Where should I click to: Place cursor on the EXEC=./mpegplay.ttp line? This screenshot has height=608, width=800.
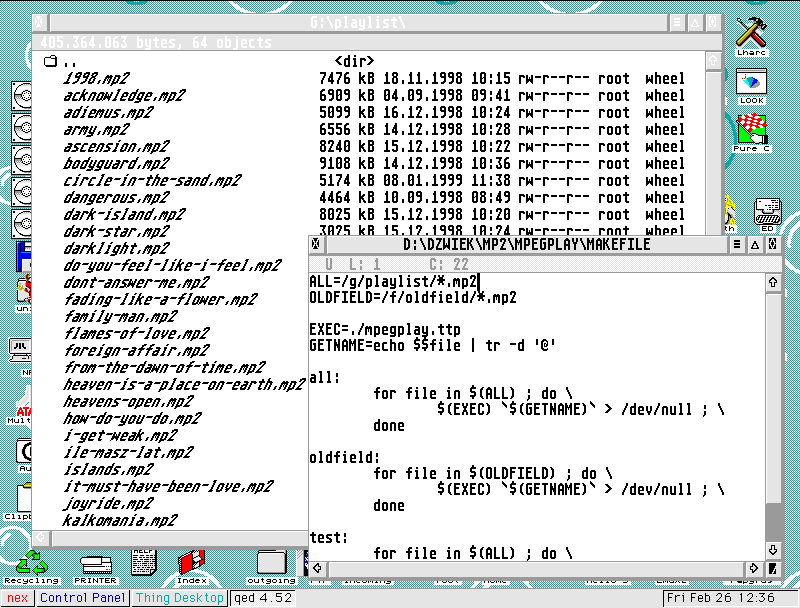click(x=385, y=329)
